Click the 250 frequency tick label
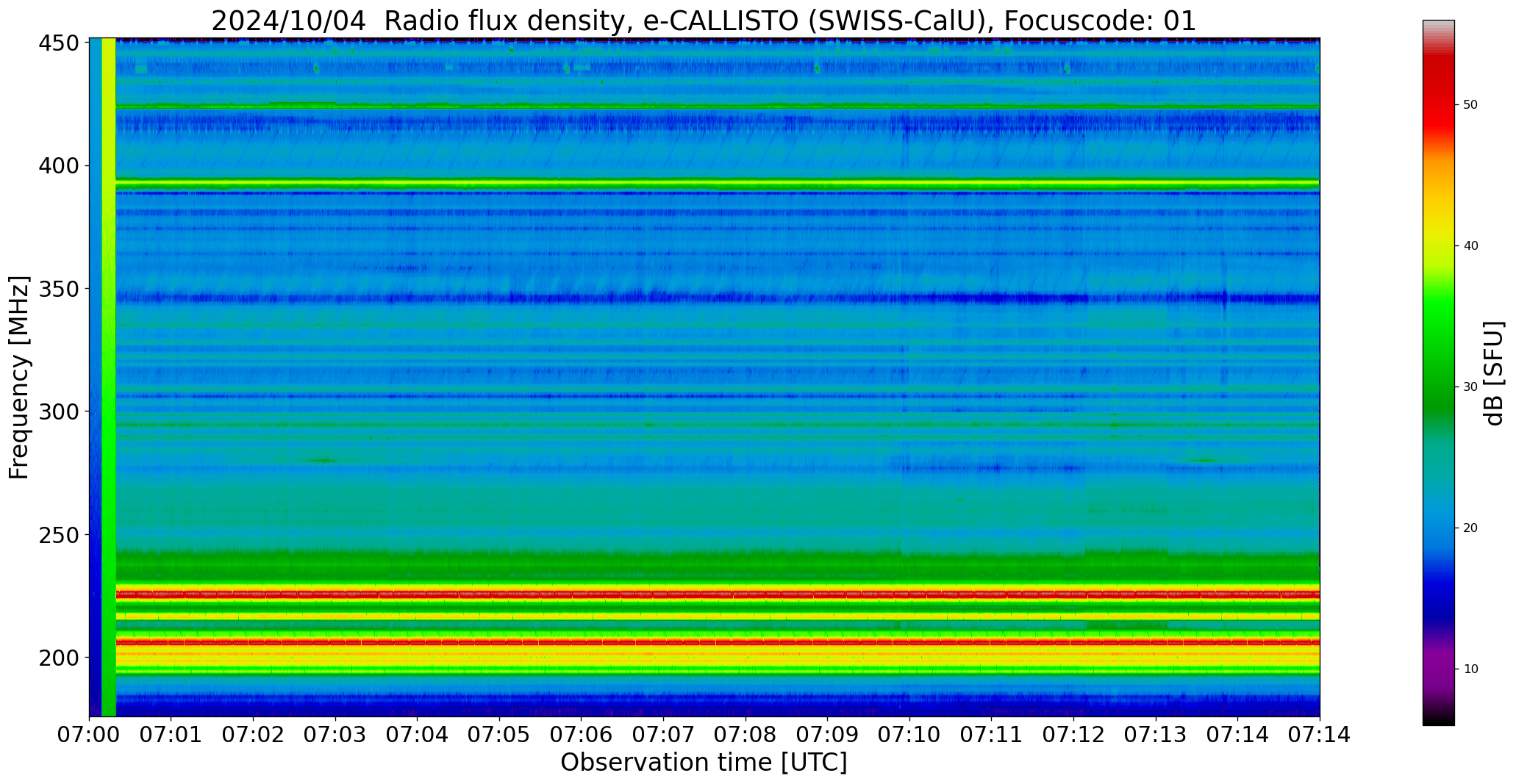 (x=59, y=534)
